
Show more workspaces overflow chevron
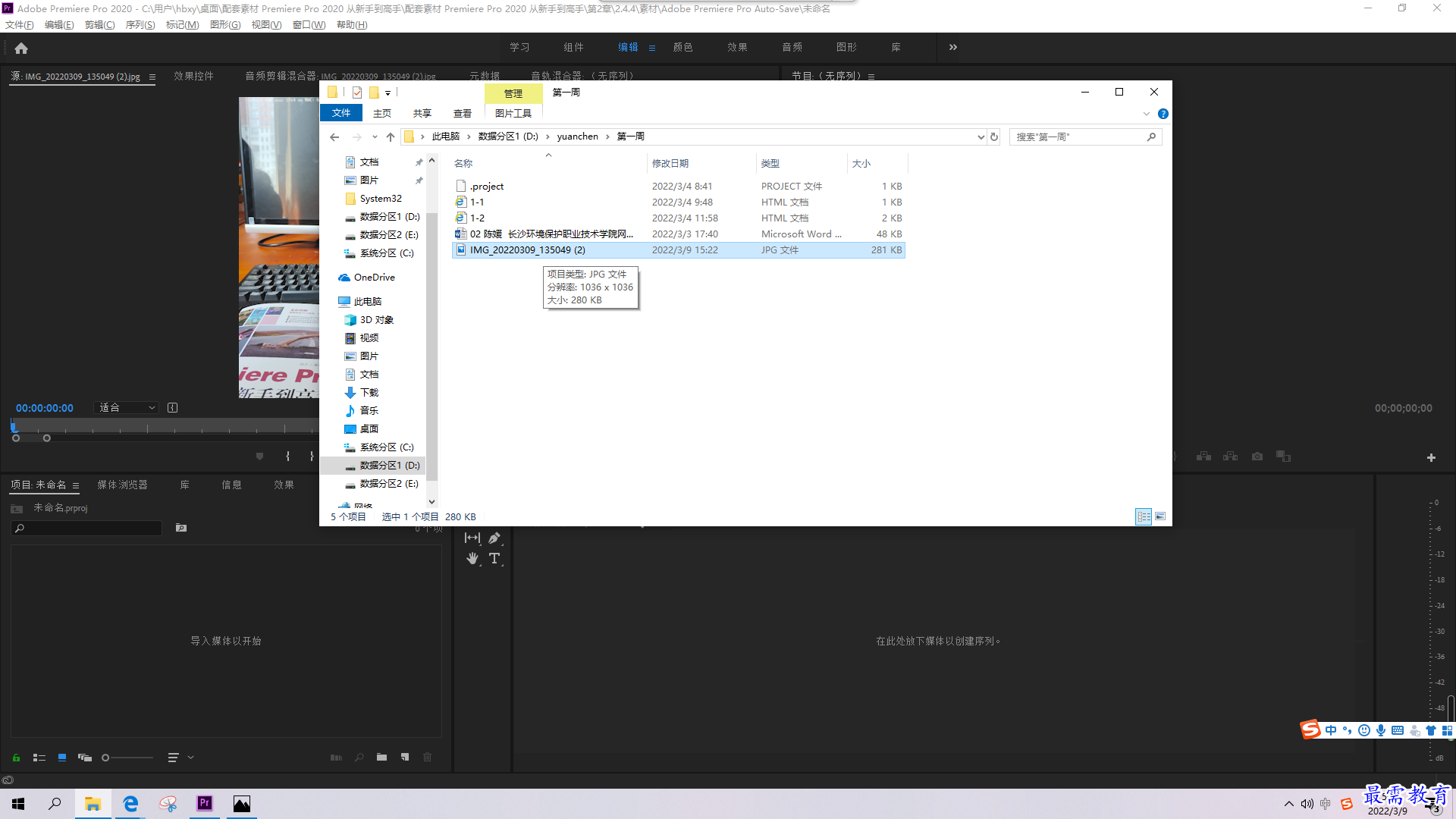[953, 47]
